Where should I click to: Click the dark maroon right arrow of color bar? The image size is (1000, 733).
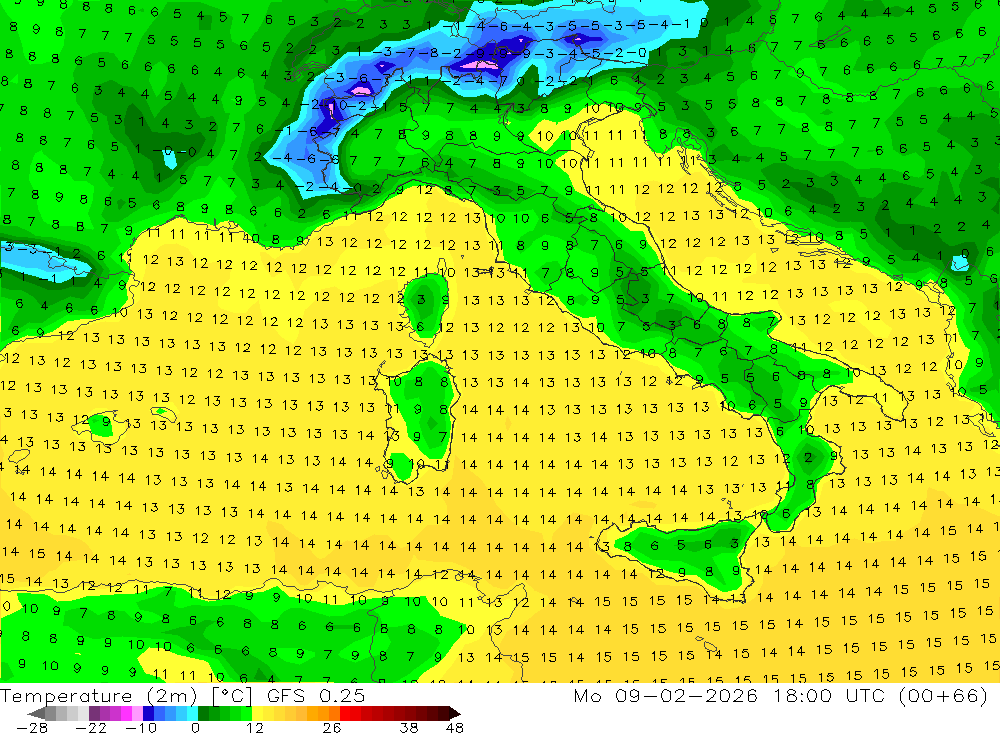pos(455,713)
